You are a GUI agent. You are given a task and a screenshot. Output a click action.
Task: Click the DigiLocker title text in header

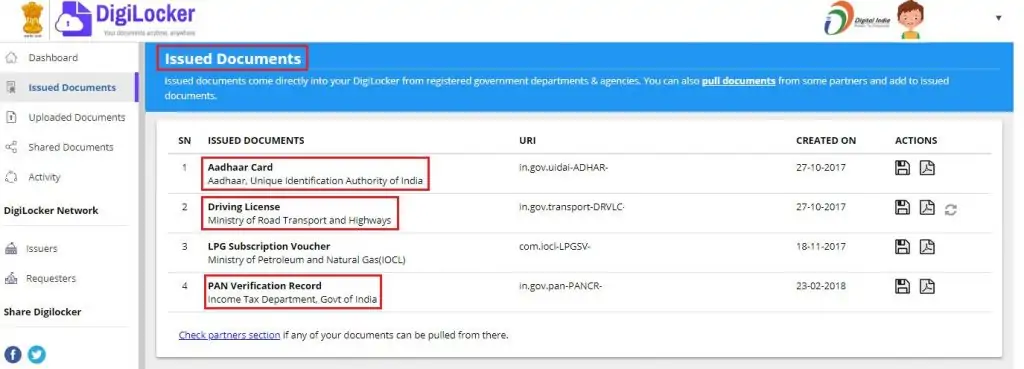pyautogui.click(x=145, y=13)
